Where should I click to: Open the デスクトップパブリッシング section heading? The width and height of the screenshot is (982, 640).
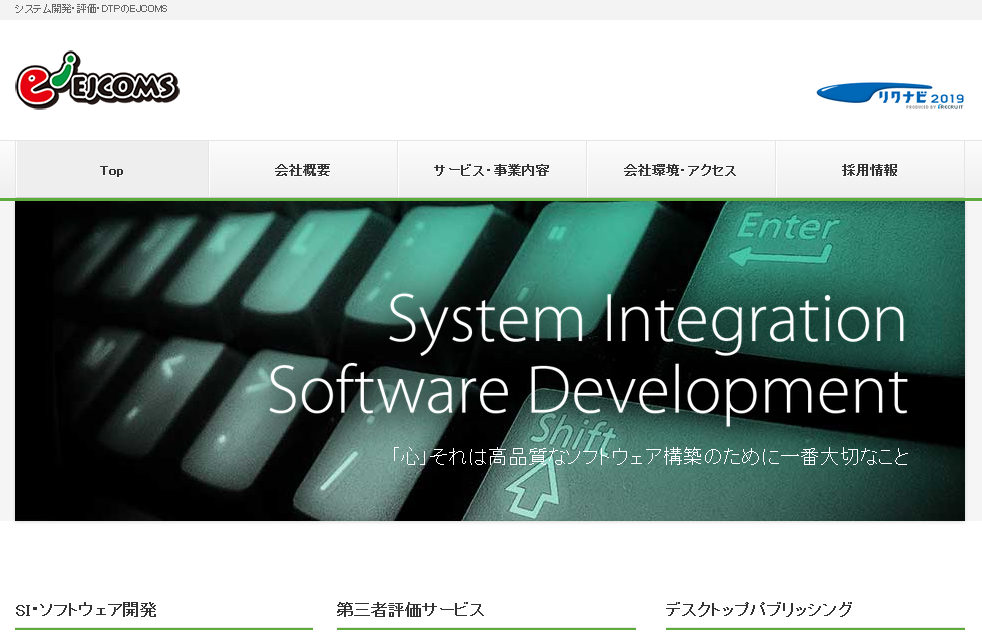[759, 609]
